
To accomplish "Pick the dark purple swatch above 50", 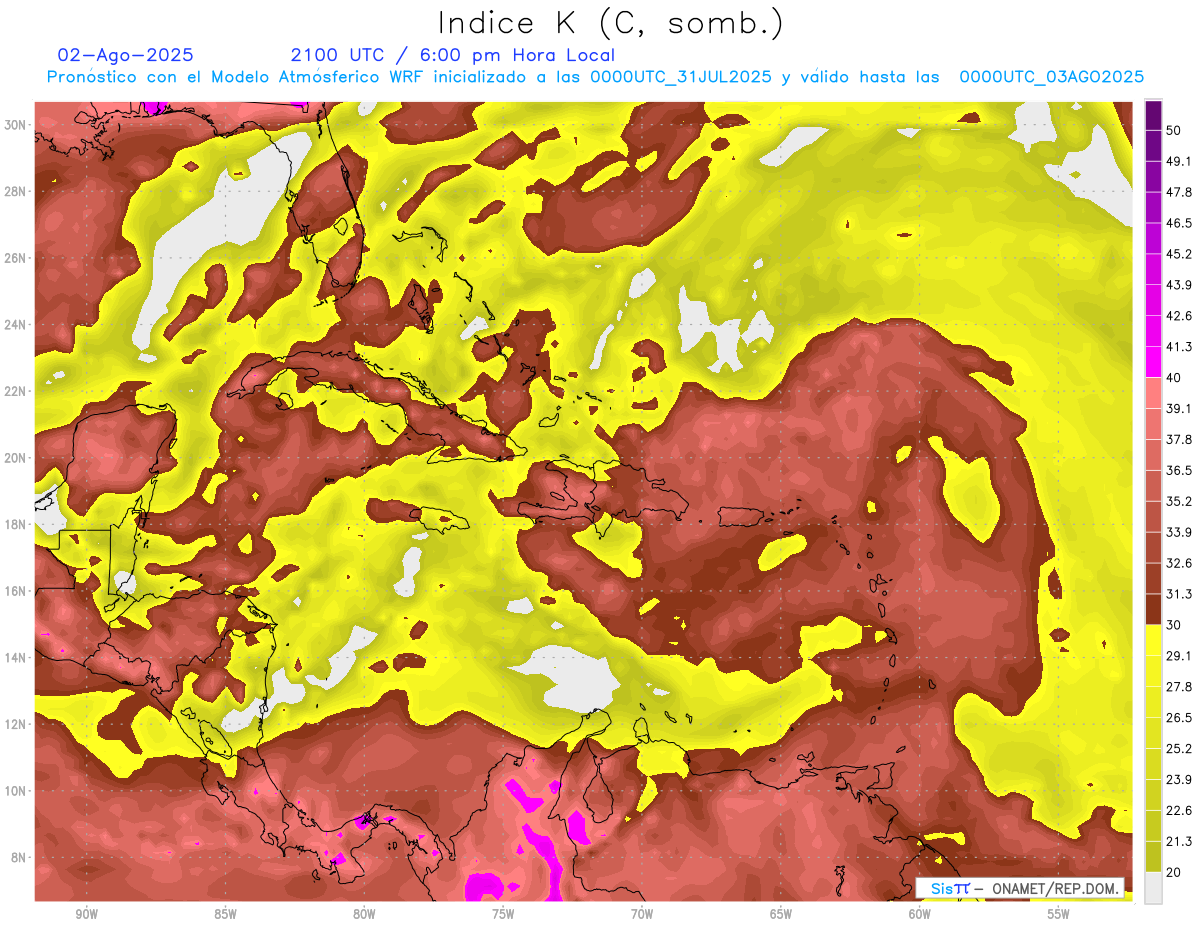I will (1154, 115).
